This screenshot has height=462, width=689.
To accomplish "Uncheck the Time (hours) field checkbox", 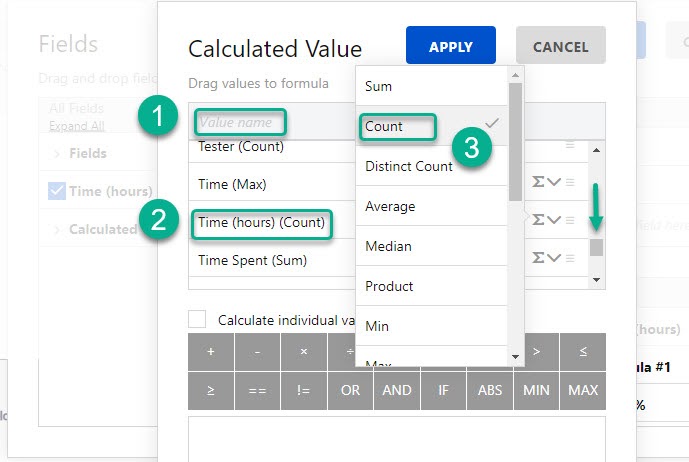I will (57, 191).
